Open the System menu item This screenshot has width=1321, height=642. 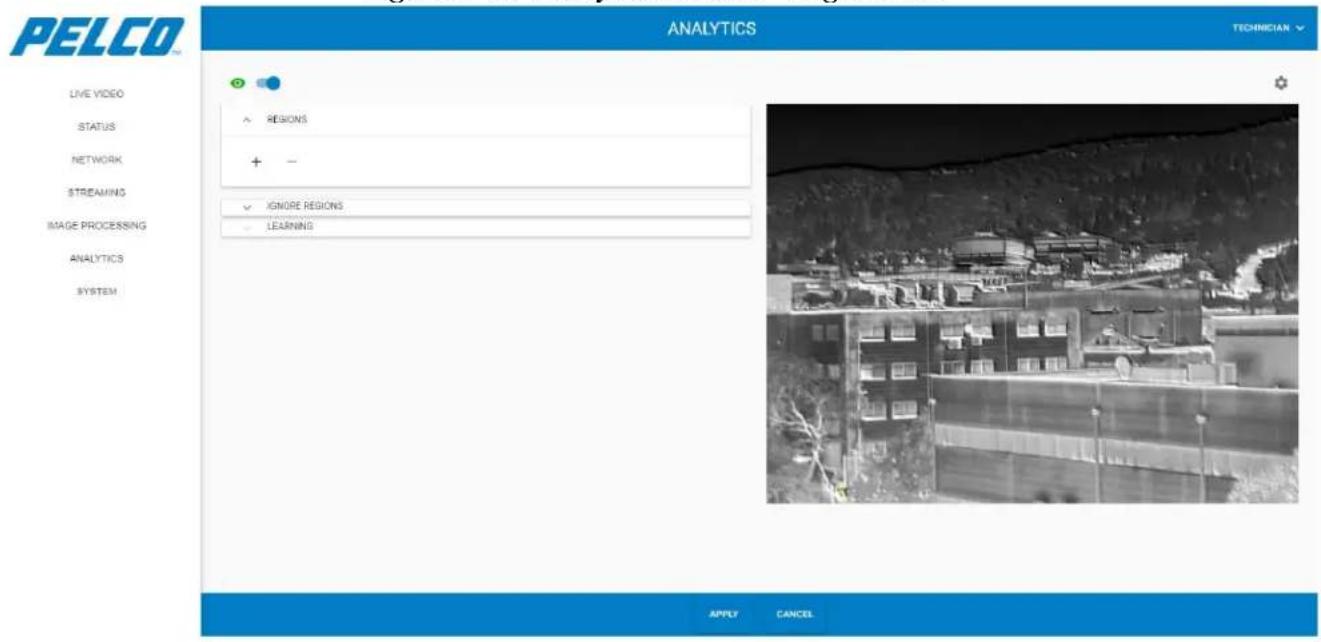click(x=96, y=291)
